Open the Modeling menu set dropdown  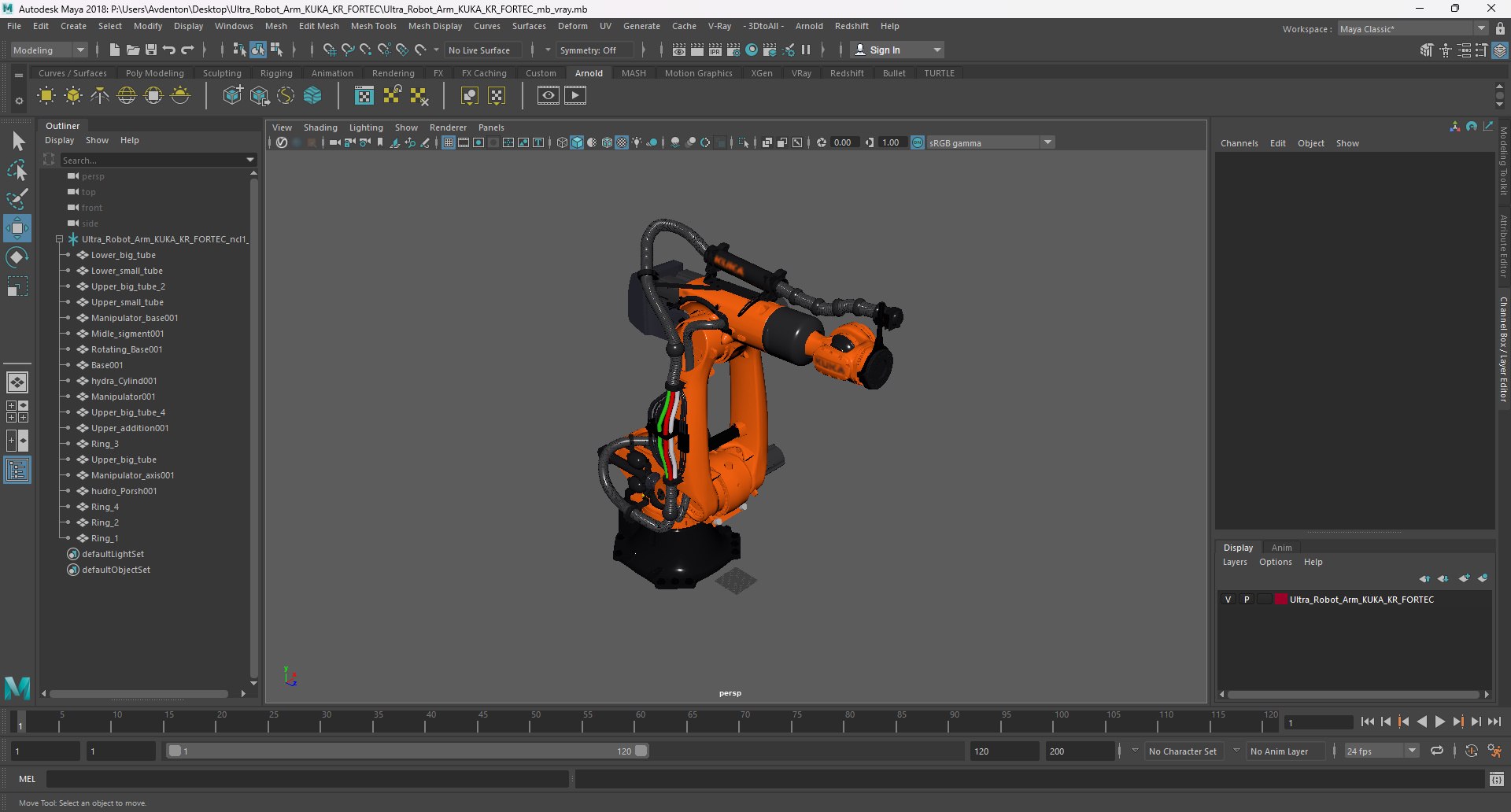coord(49,50)
